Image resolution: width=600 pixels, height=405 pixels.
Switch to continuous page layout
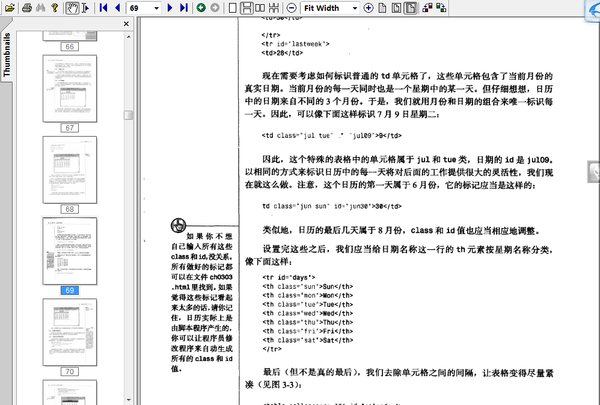246,8
